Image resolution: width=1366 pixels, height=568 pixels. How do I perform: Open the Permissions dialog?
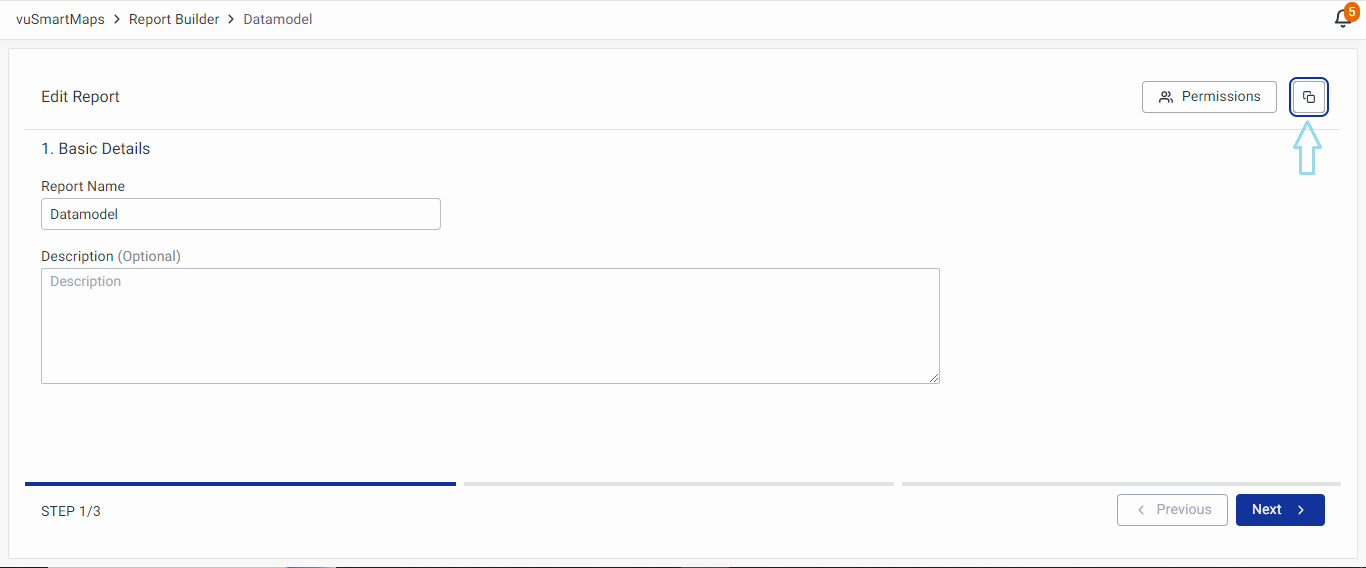point(1209,97)
